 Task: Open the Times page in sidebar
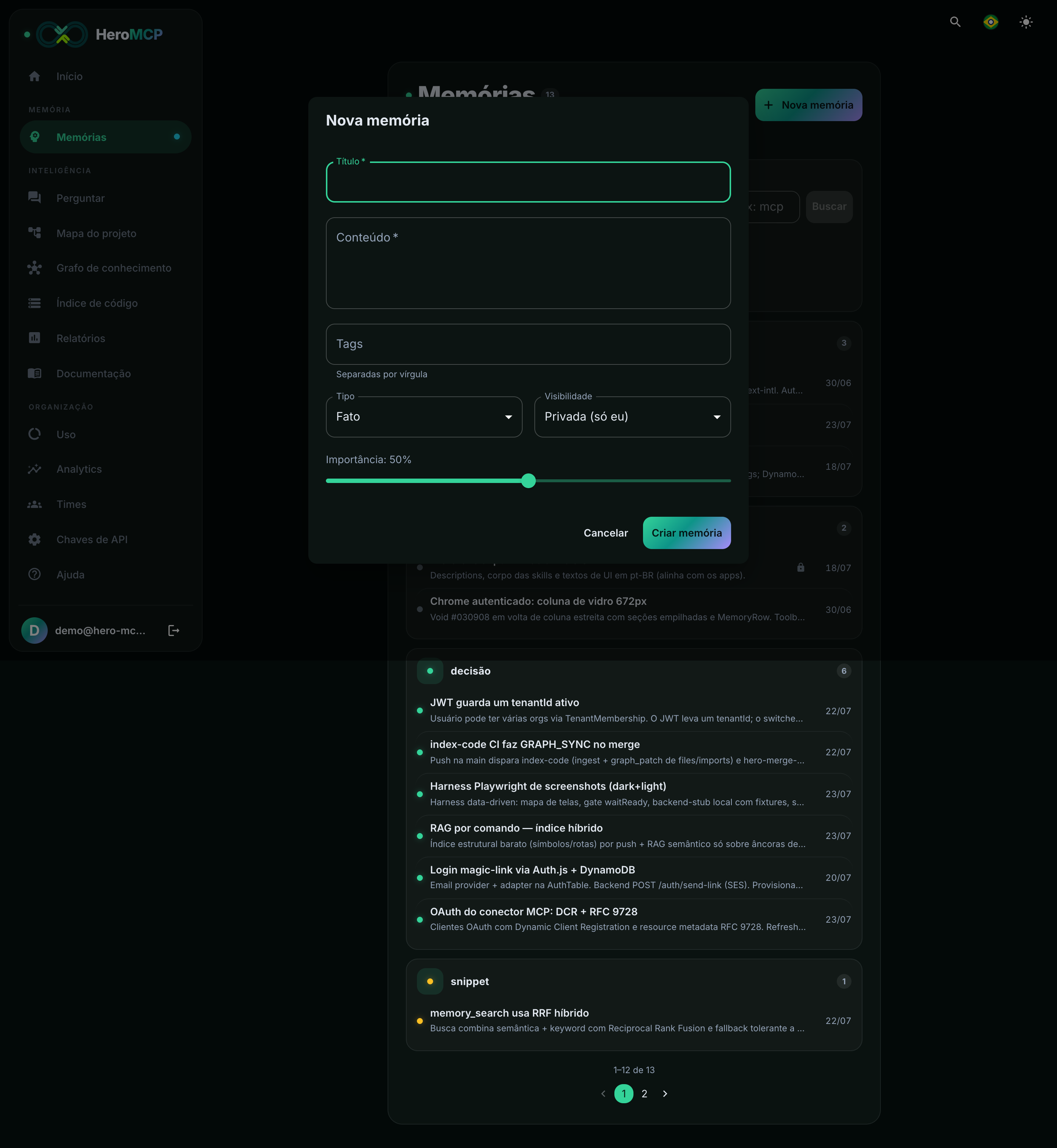coord(106,505)
